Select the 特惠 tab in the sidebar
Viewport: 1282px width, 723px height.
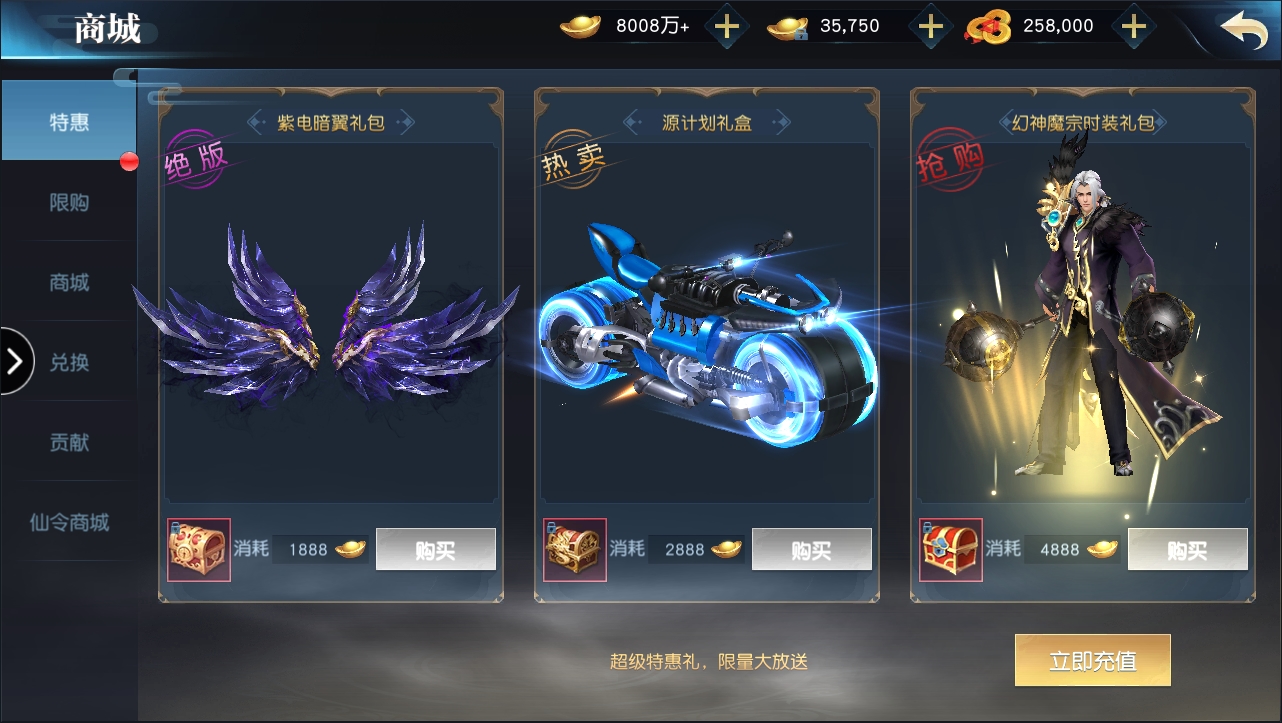click(69, 121)
